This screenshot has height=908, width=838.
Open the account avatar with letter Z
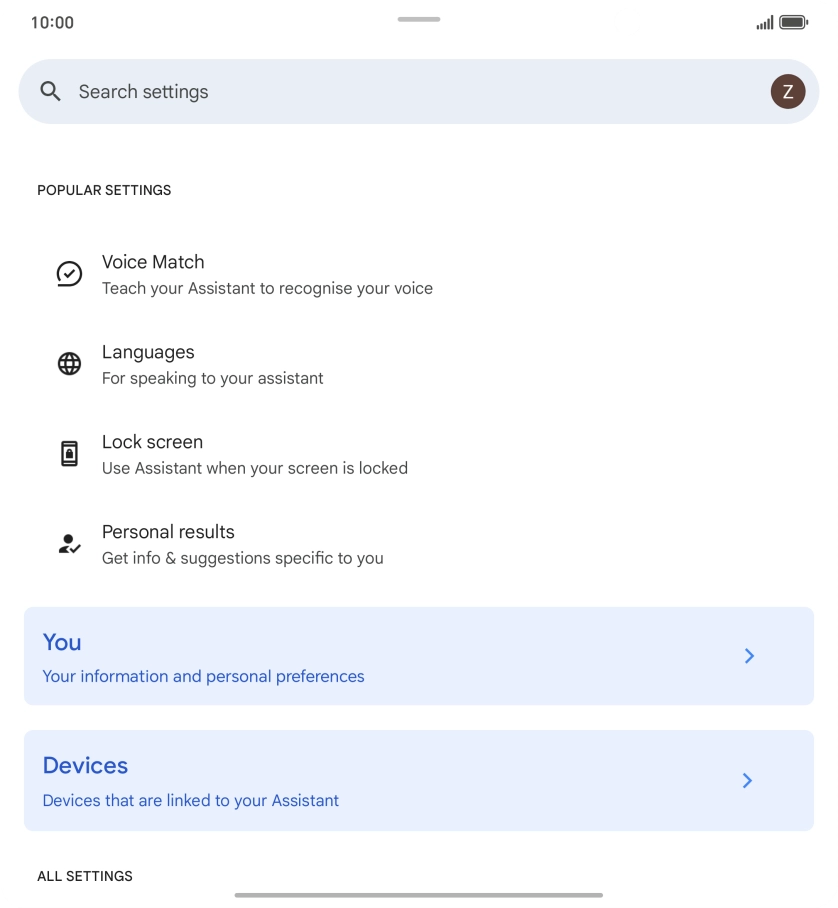click(x=787, y=91)
